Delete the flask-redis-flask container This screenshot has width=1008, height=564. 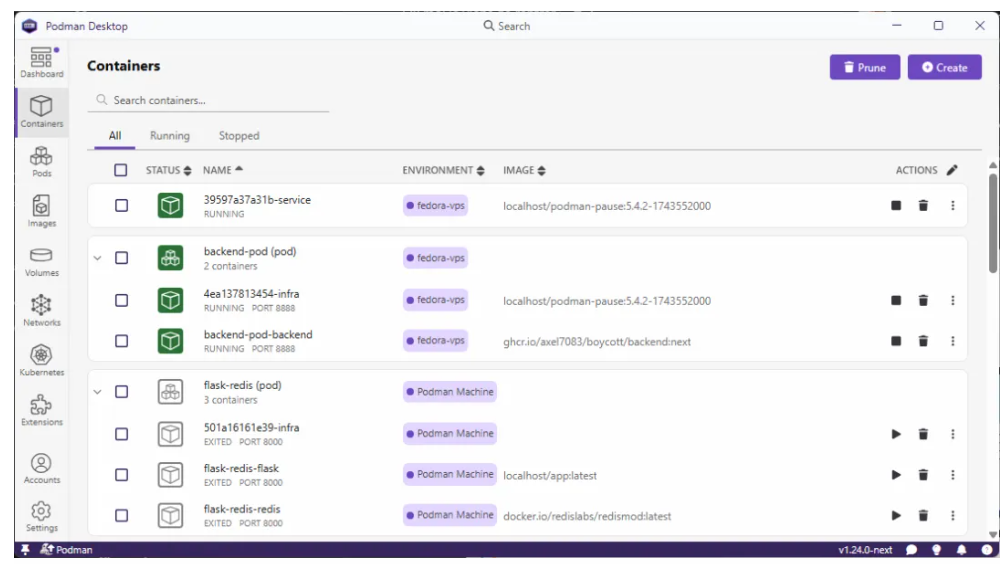coord(923,475)
